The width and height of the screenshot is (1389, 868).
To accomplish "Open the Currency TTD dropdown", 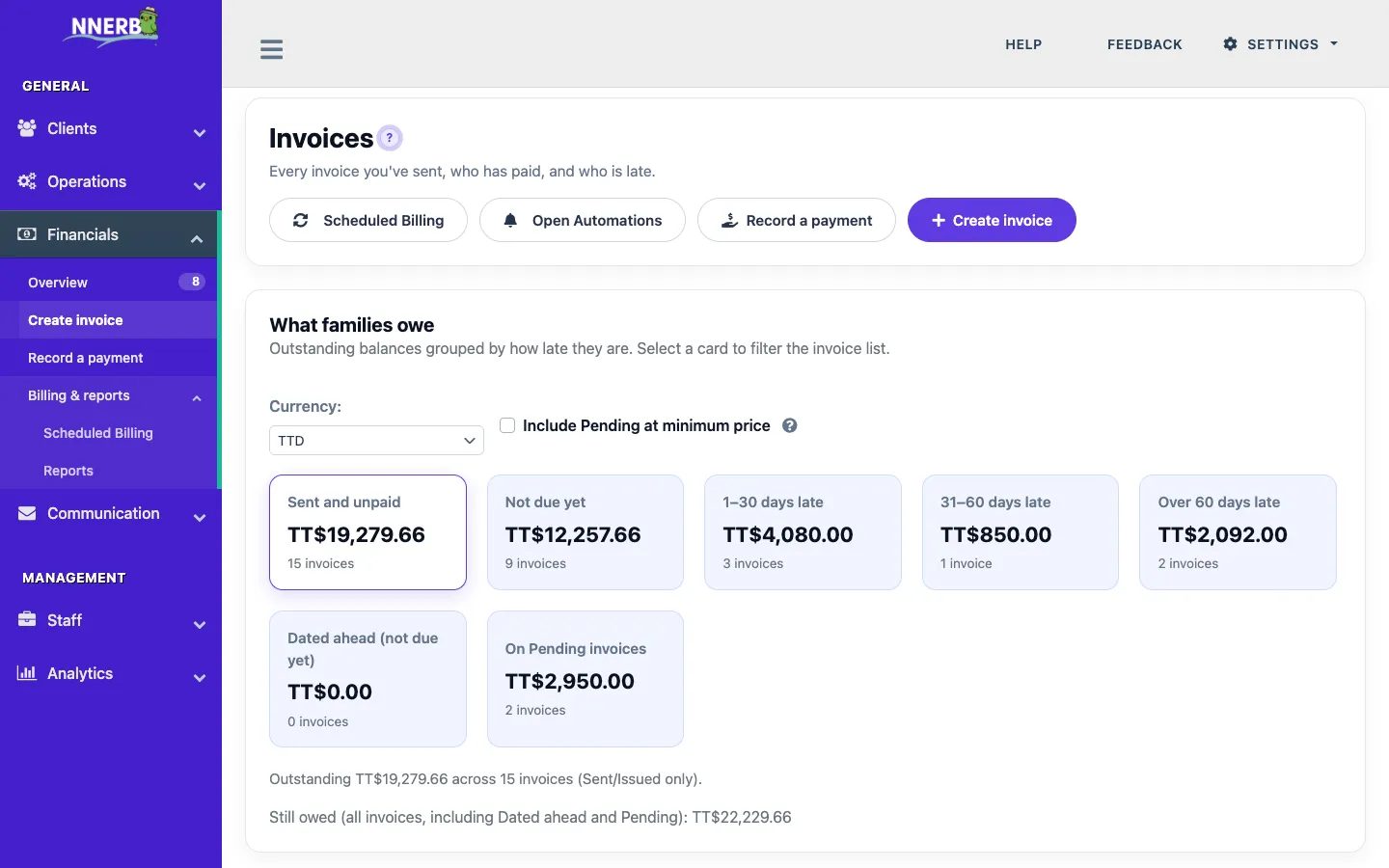I will point(376,440).
